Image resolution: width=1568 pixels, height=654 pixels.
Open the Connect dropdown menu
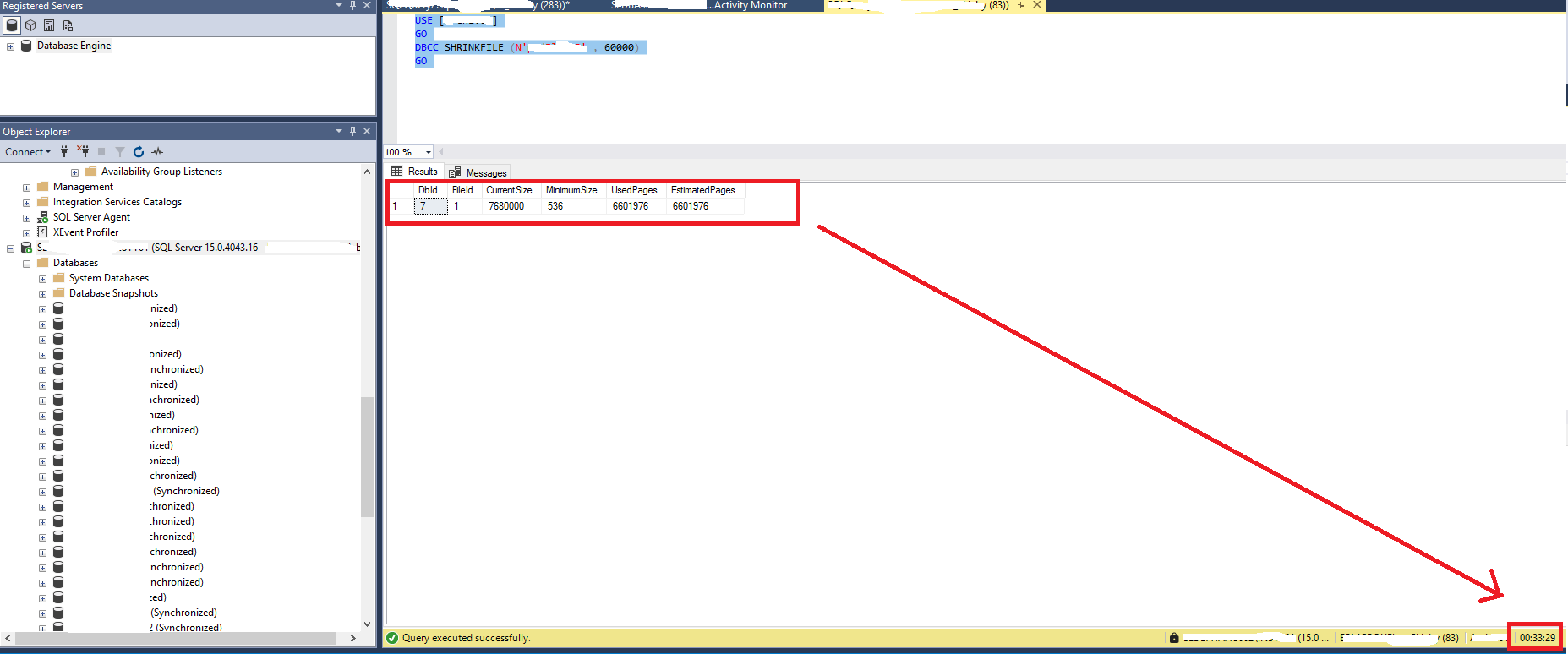pos(28,152)
